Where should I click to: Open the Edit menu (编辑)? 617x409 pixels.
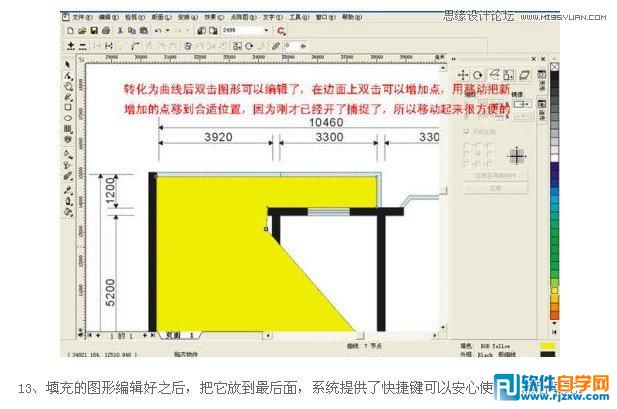[108, 17]
